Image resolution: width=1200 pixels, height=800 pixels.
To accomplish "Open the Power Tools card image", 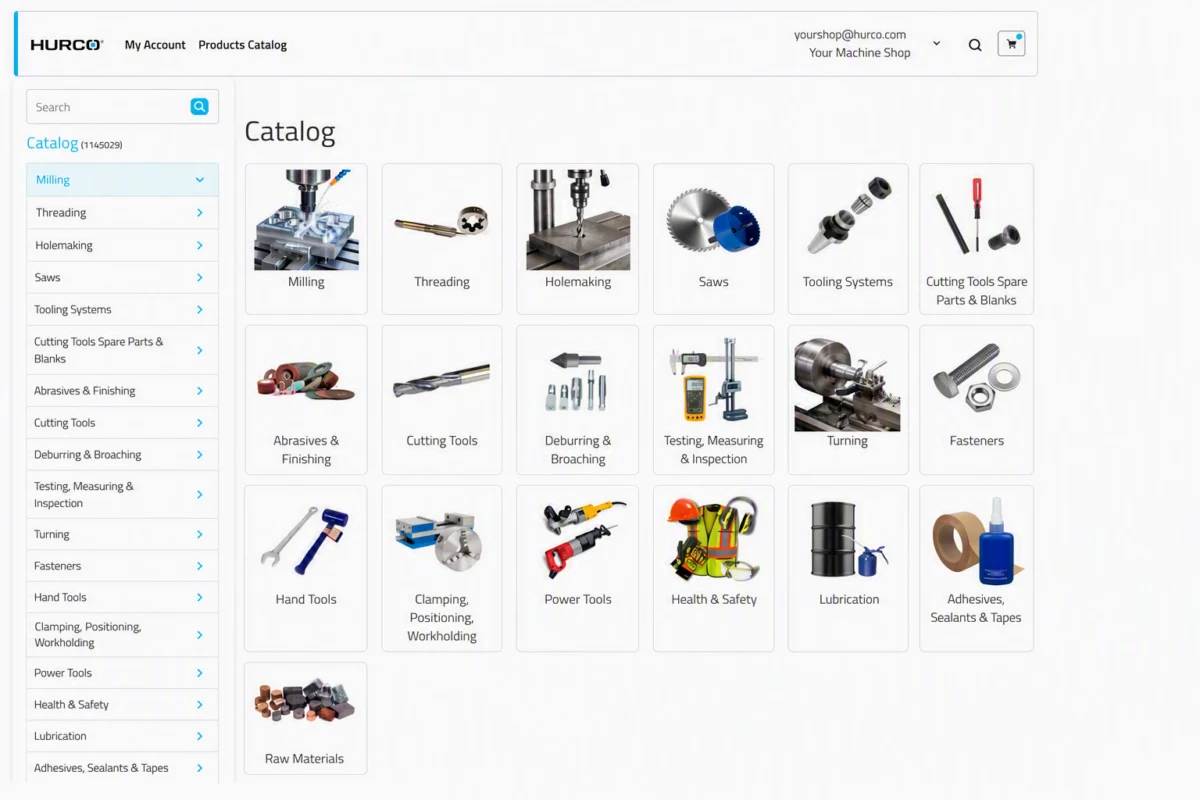I will (585, 540).
